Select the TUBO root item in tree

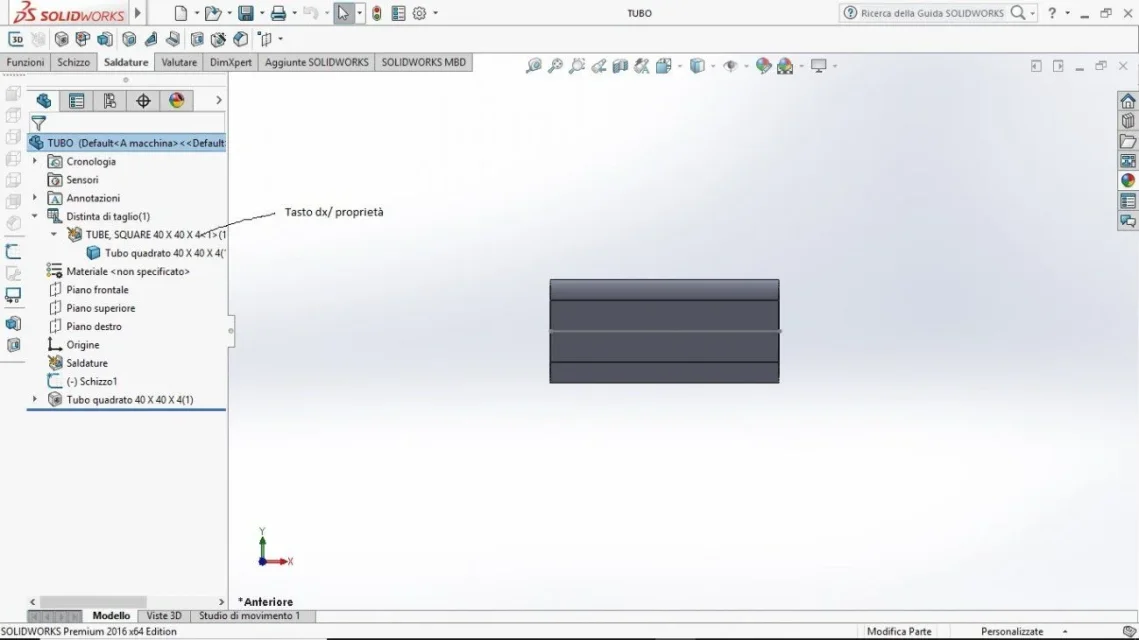(126, 143)
